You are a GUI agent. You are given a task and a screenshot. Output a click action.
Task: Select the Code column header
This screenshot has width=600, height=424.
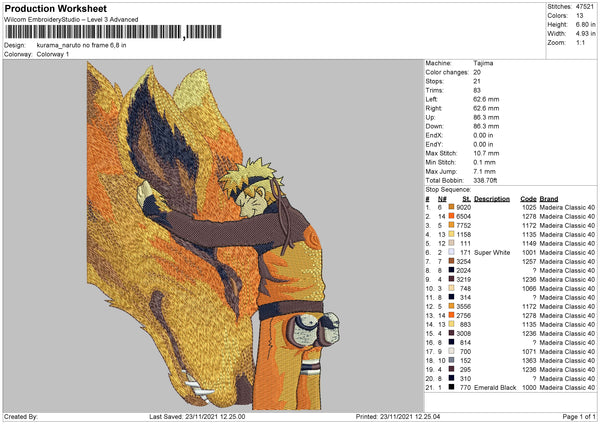(x=528, y=199)
